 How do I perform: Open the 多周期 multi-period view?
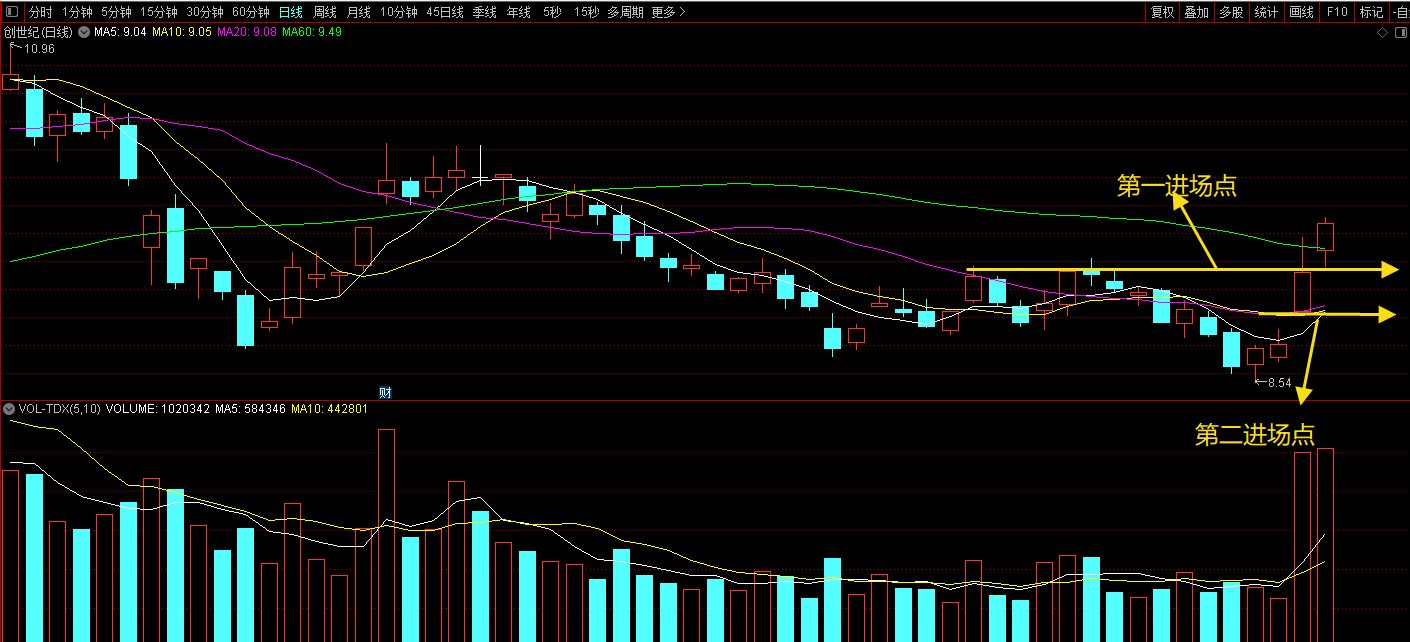point(625,12)
